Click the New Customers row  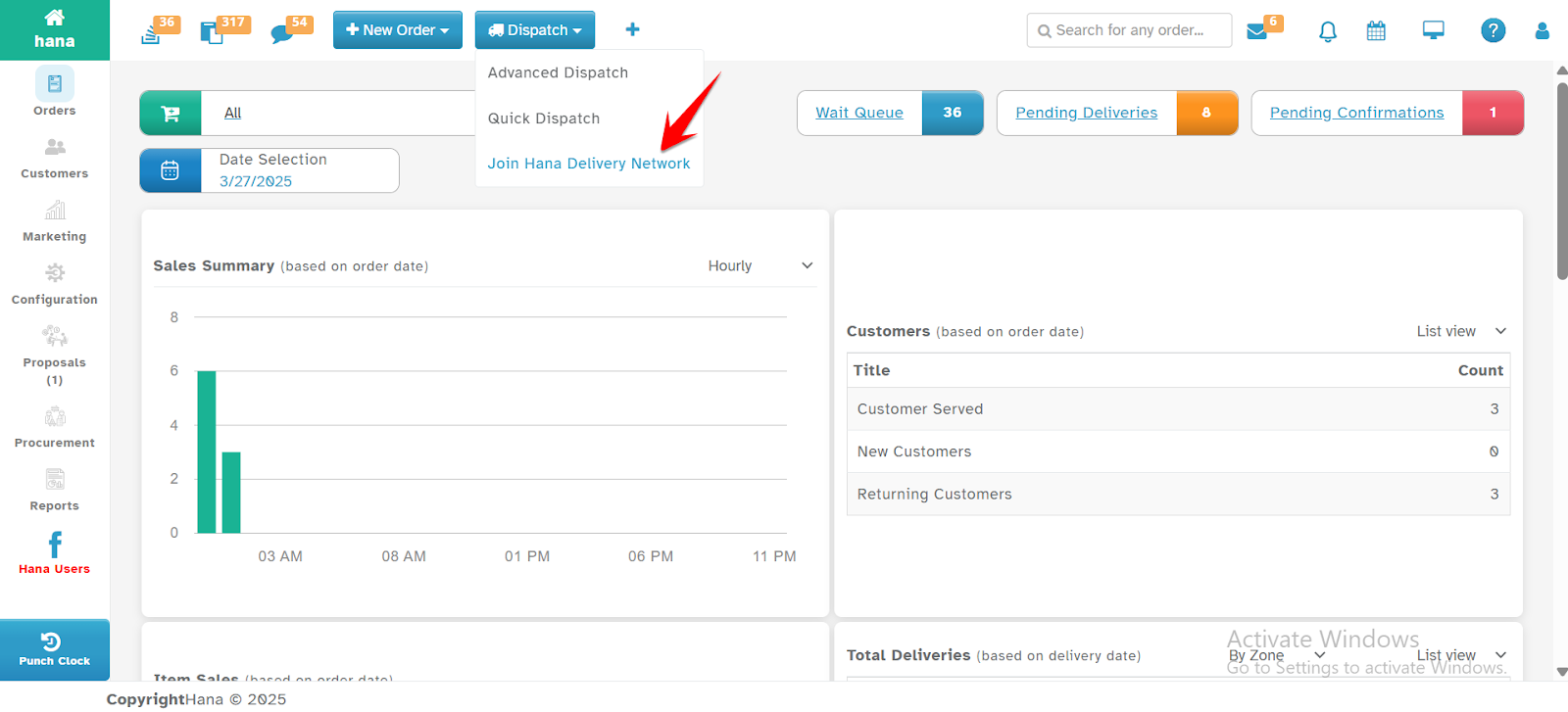point(1178,451)
